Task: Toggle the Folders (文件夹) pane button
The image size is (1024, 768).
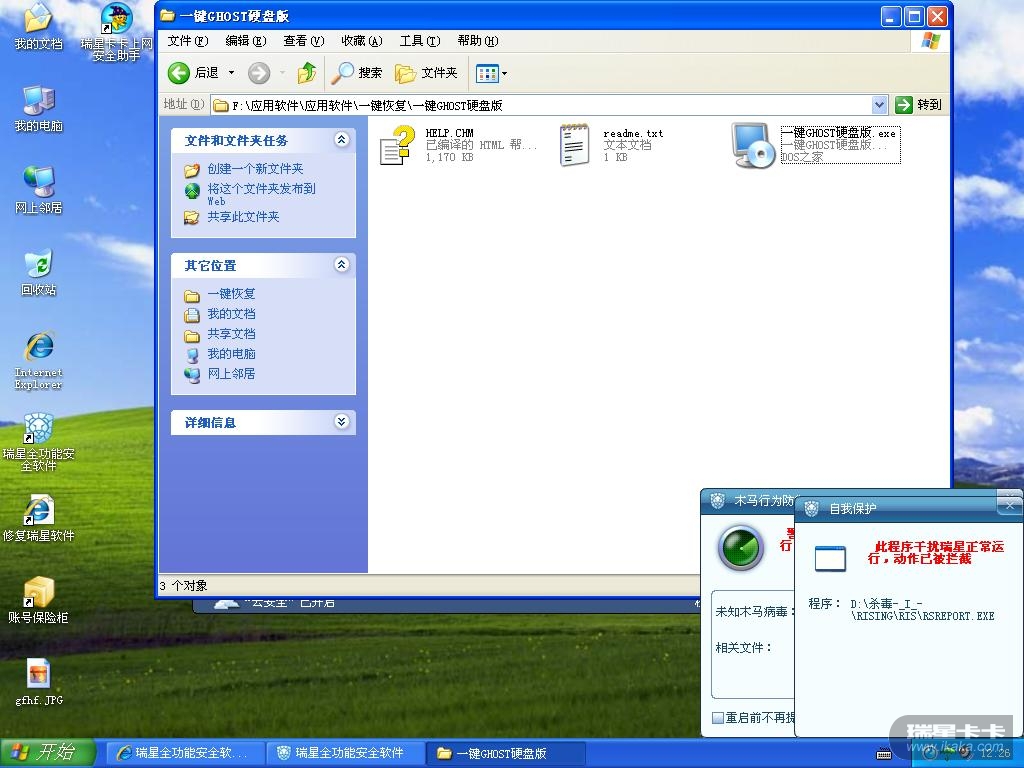Action: (426, 72)
